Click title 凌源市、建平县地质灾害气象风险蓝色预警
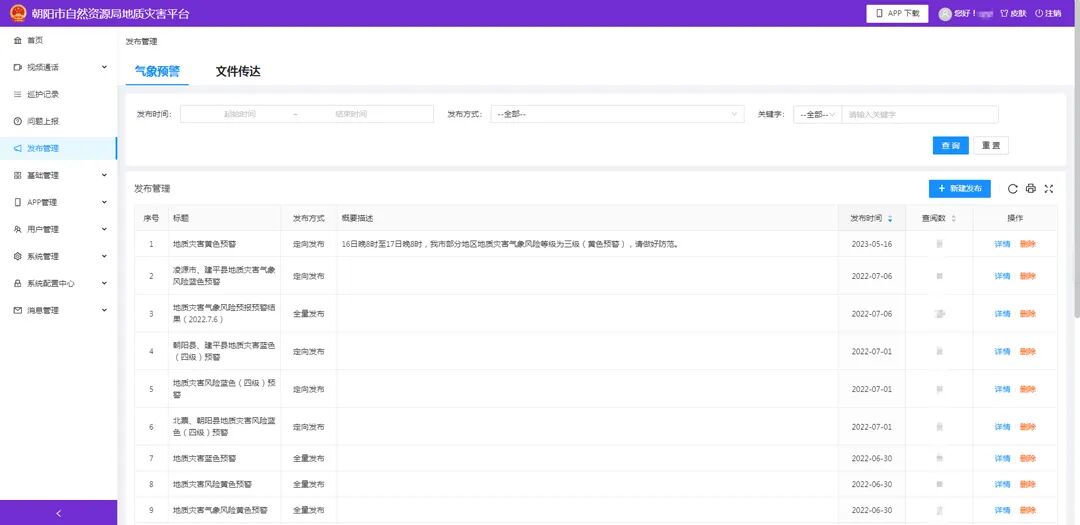Screen dimensions: 1080x525 (224, 276)
